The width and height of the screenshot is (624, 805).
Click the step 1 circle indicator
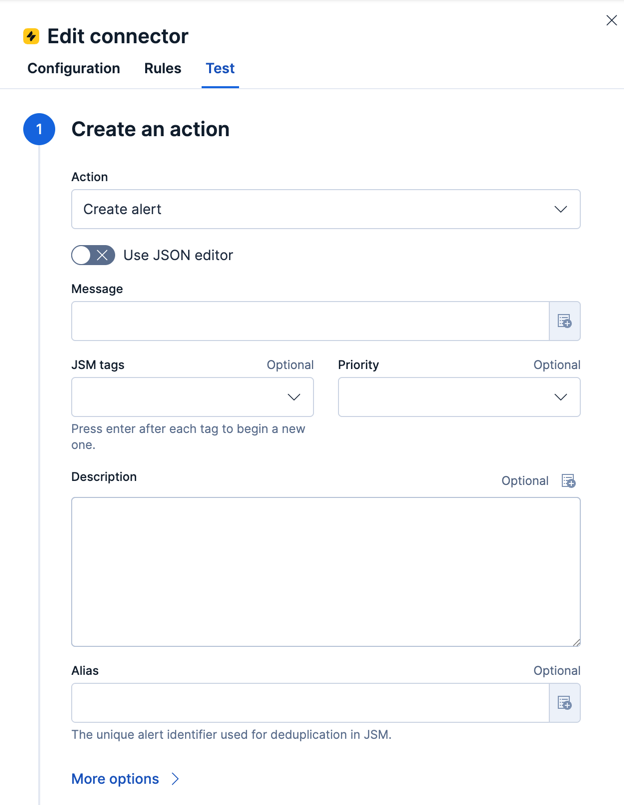click(x=38, y=129)
